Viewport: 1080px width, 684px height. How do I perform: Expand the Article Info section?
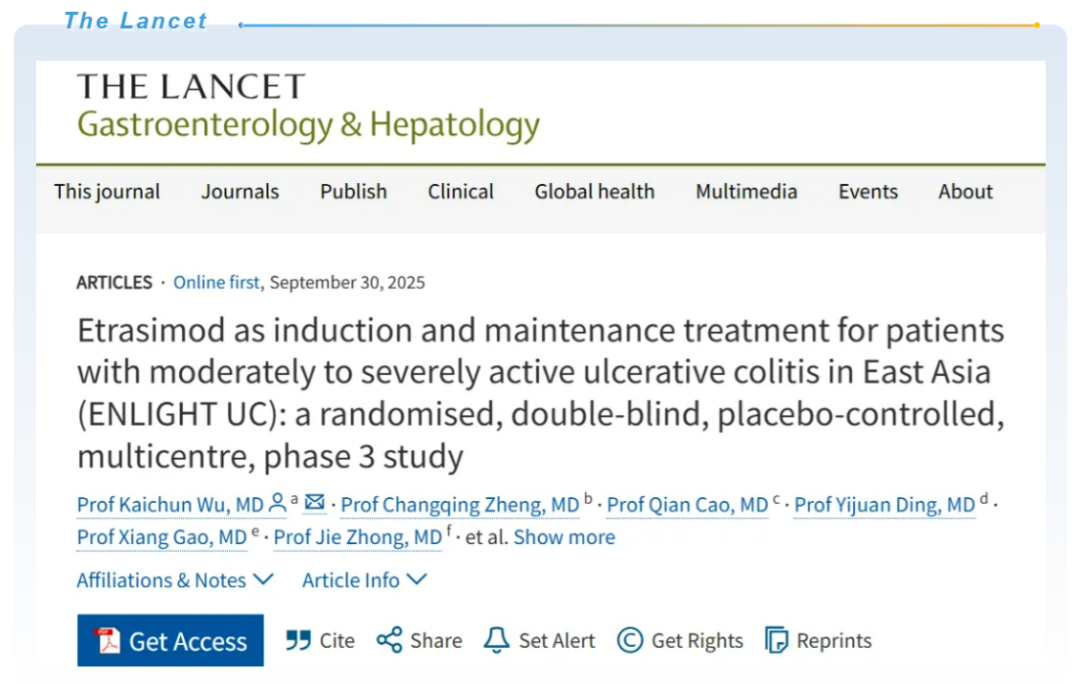tap(364, 580)
